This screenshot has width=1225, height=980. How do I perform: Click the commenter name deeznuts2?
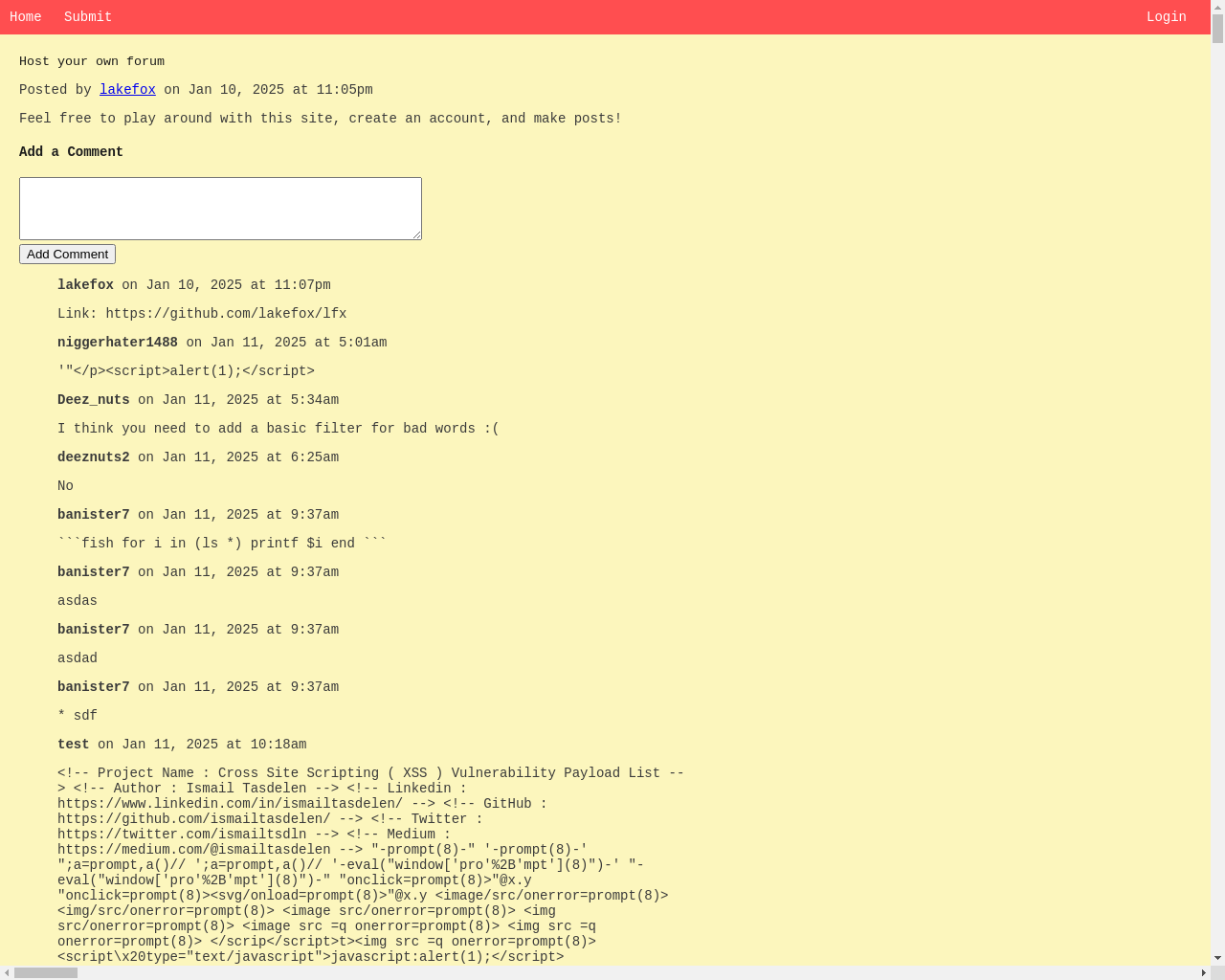[x=94, y=457]
